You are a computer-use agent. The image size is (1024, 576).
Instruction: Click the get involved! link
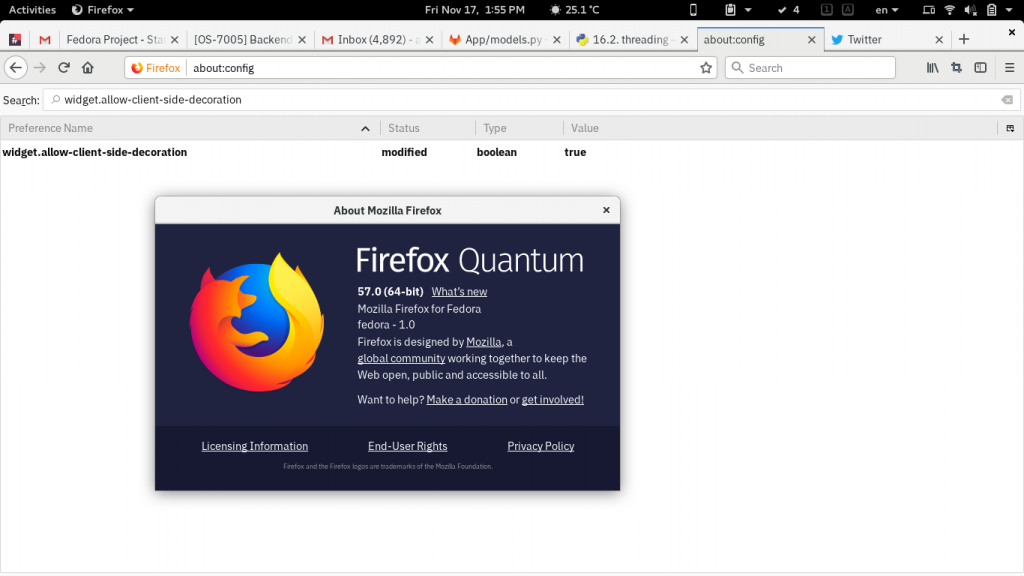point(552,400)
